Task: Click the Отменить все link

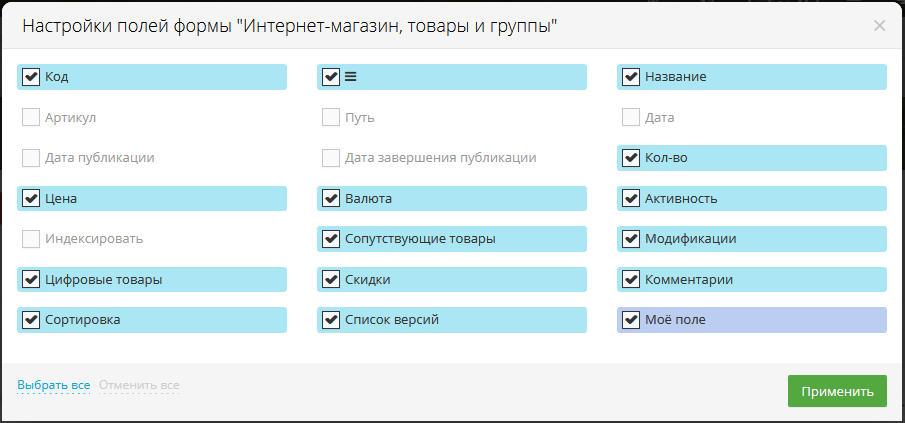Action: 139,385
